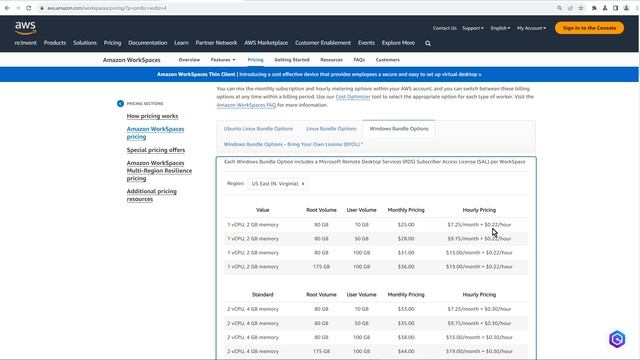640x360 pixels.
Task: Click the AWS logo
Action: pos(25,28)
